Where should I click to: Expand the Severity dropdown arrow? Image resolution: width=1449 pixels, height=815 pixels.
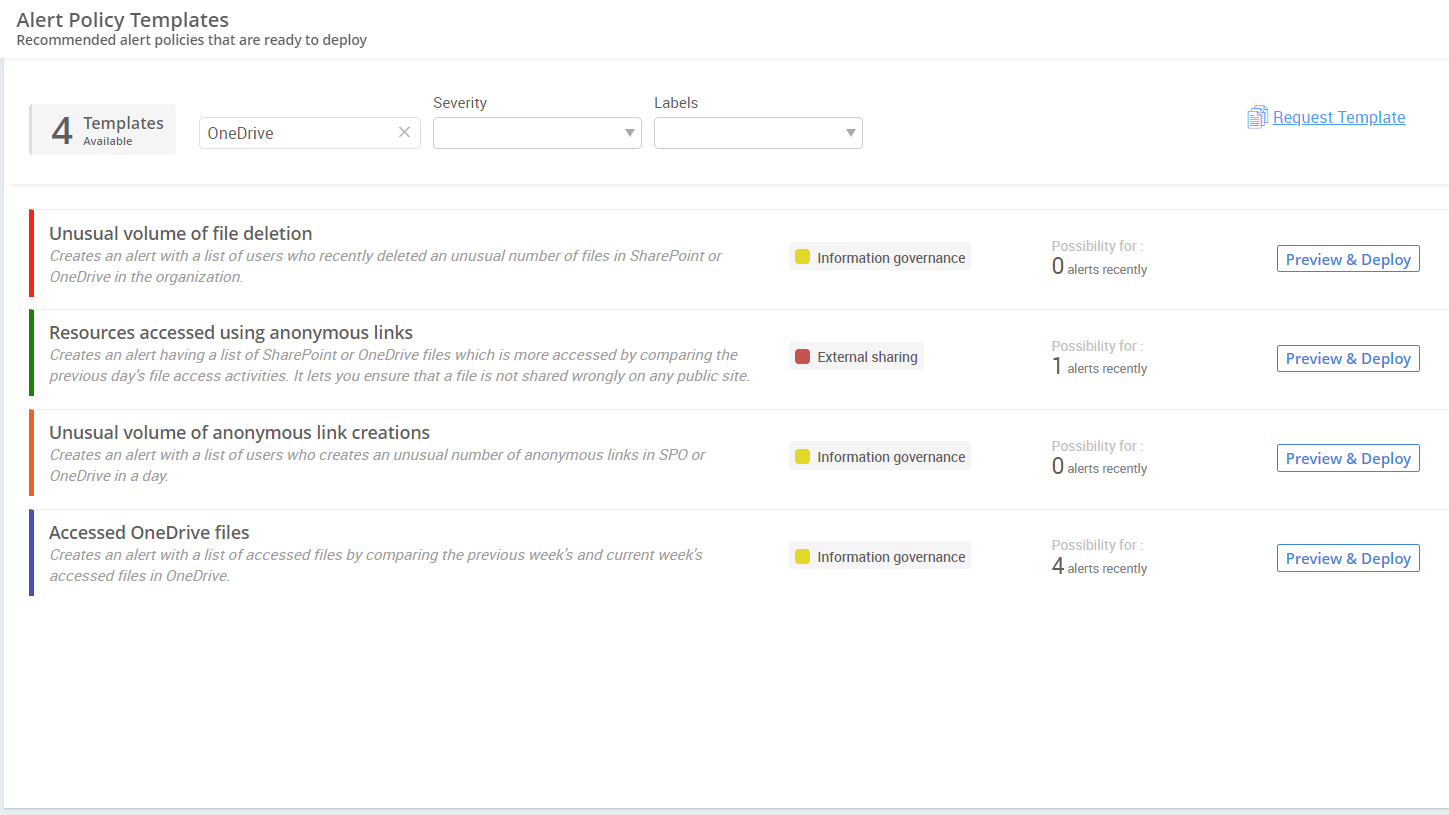629,132
